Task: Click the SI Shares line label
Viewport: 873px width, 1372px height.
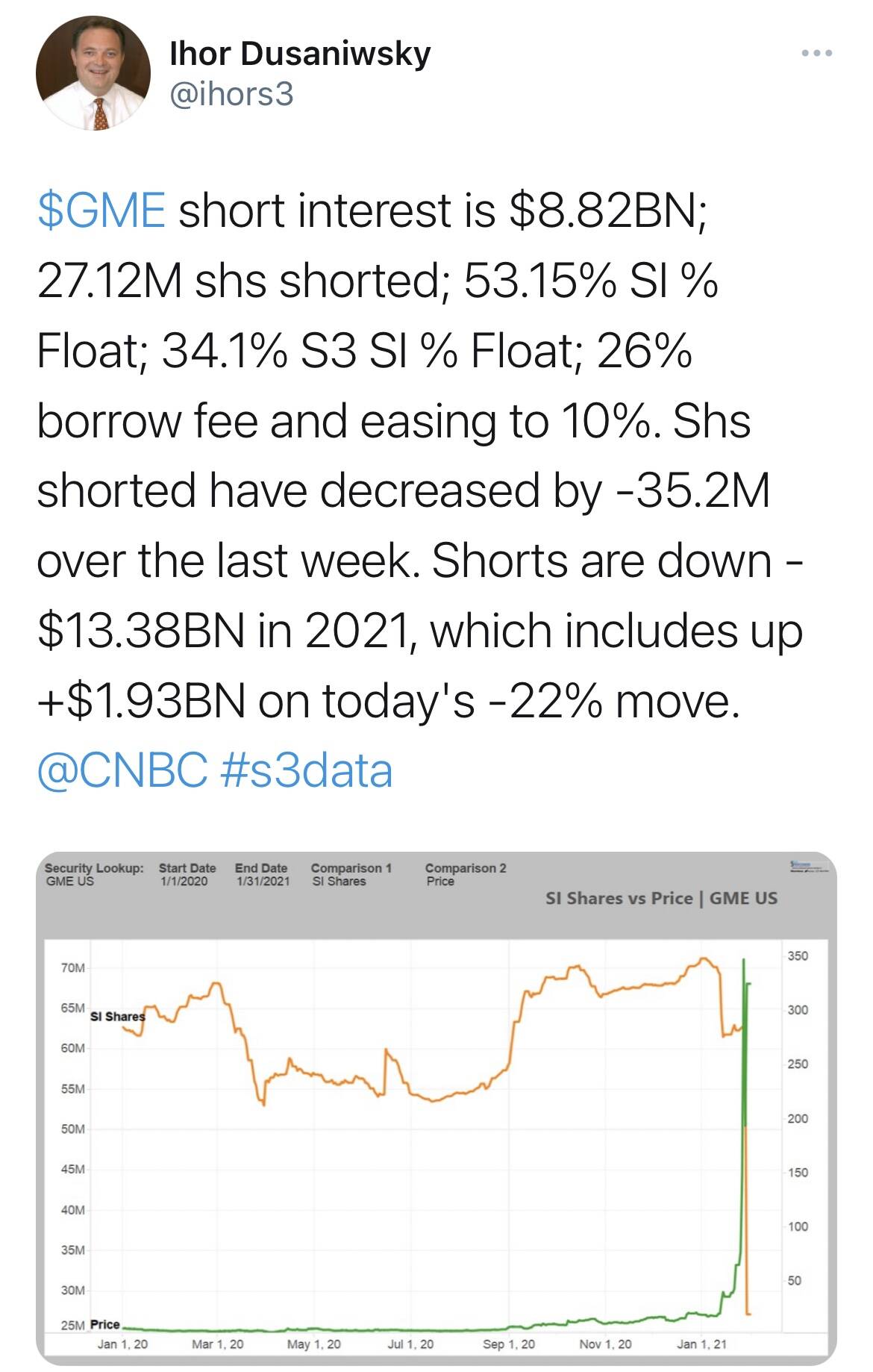Action: (x=118, y=1016)
